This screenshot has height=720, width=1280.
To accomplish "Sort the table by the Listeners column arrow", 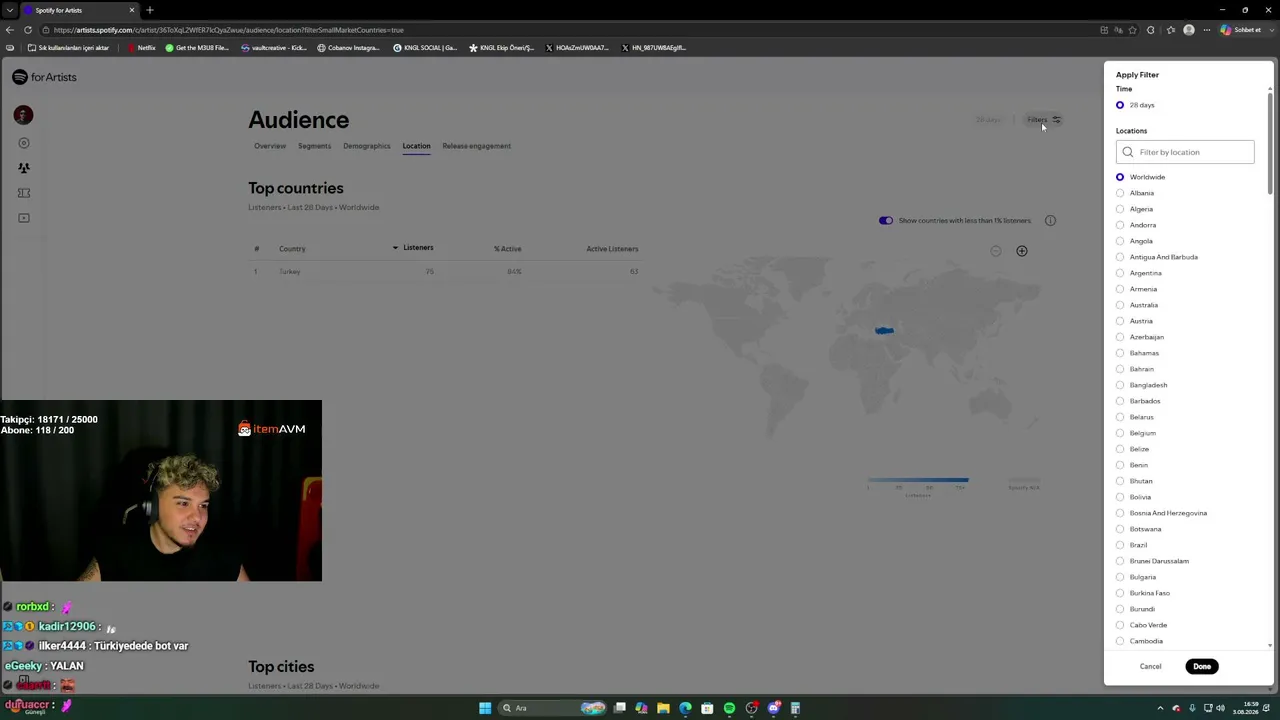I will click(x=395, y=248).
